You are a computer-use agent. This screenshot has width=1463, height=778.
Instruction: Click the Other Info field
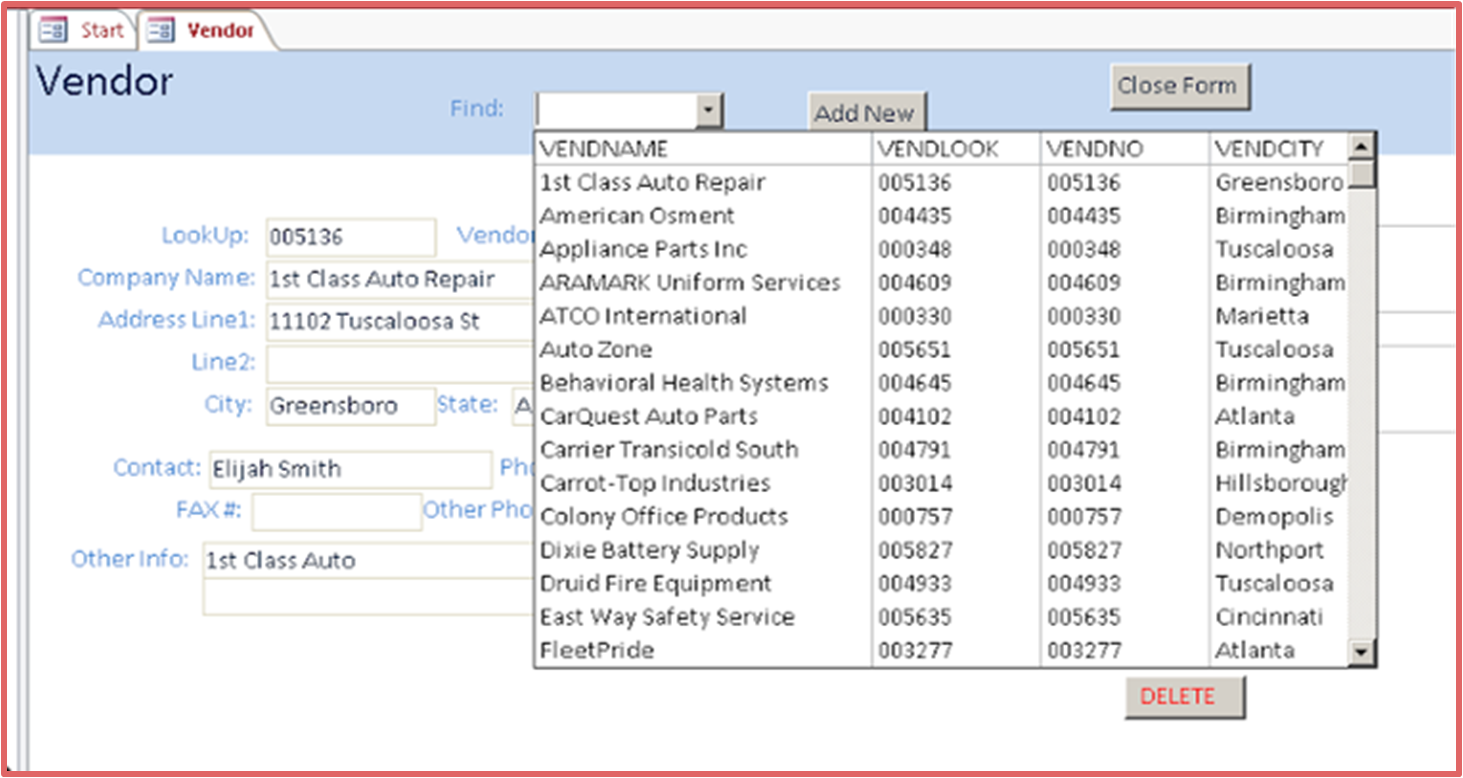pos(368,560)
